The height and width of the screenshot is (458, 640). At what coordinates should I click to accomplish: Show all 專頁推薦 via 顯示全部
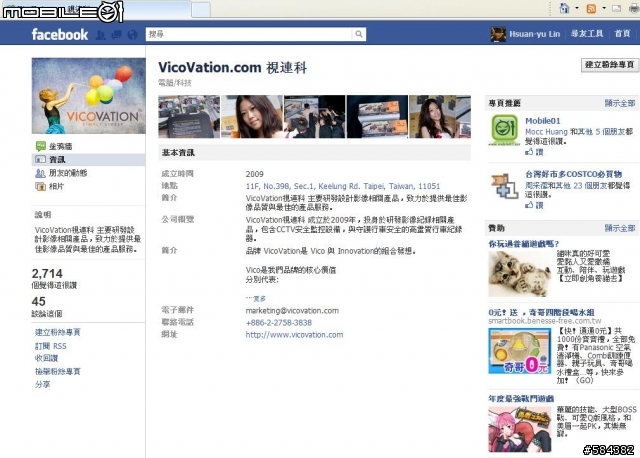coord(620,103)
